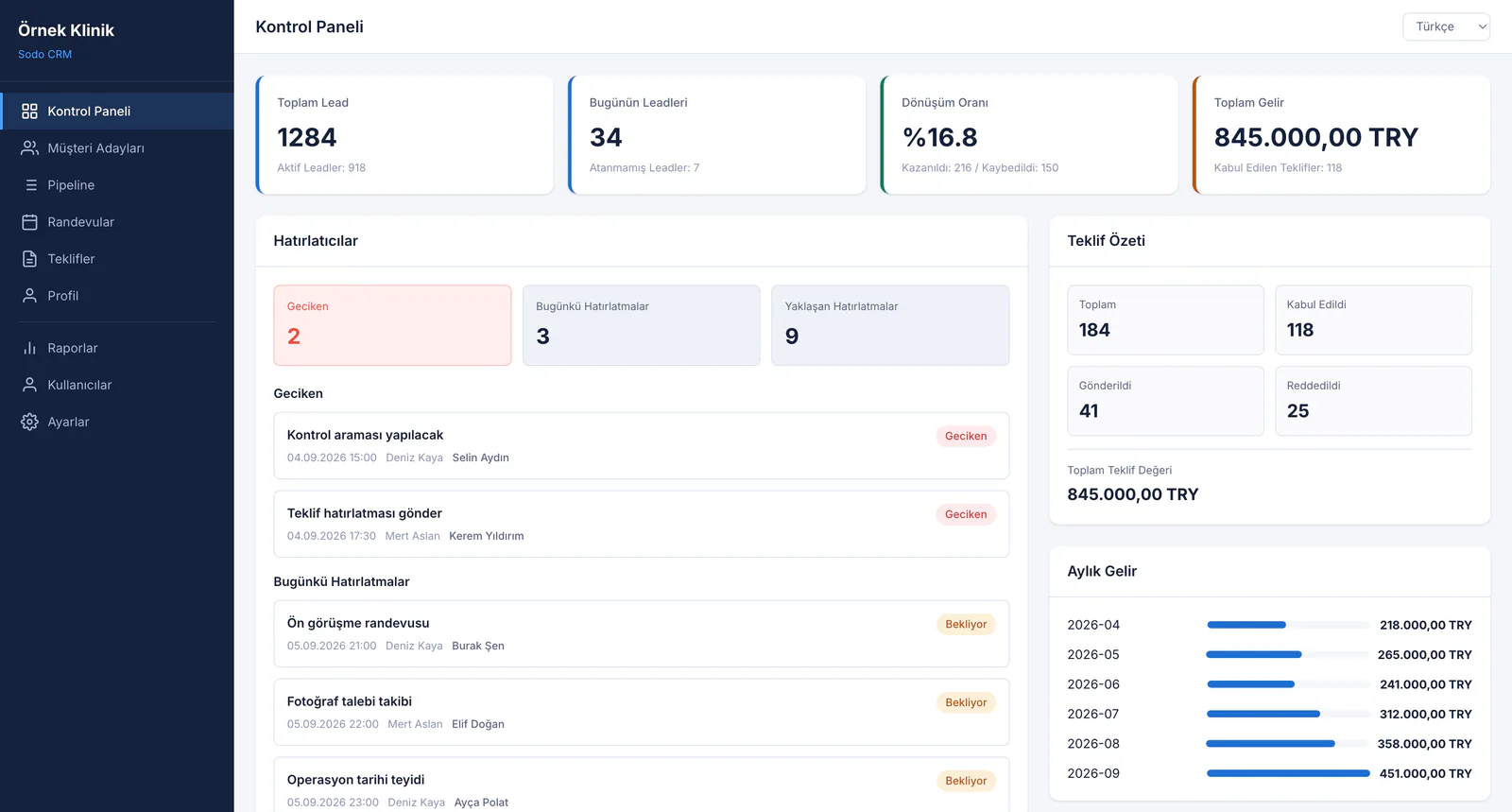This screenshot has height=812, width=1512.
Task: Click the Müşteri Adayları people icon
Action: click(29, 148)
